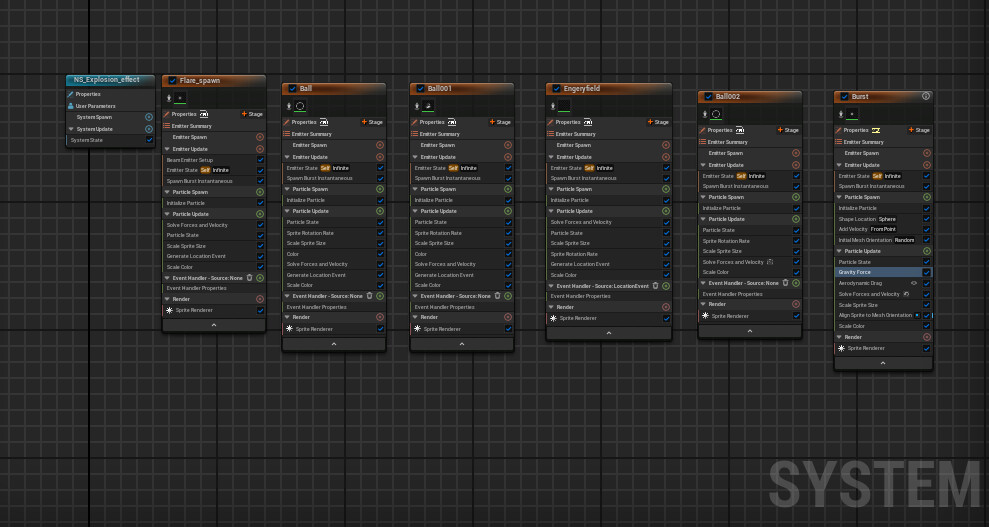Add module to Flare_spawn Emitter Spawn stage
Image resolution: width=989 pixels, height=529 pixels.
pyautogui.click(x=260, y=137)
